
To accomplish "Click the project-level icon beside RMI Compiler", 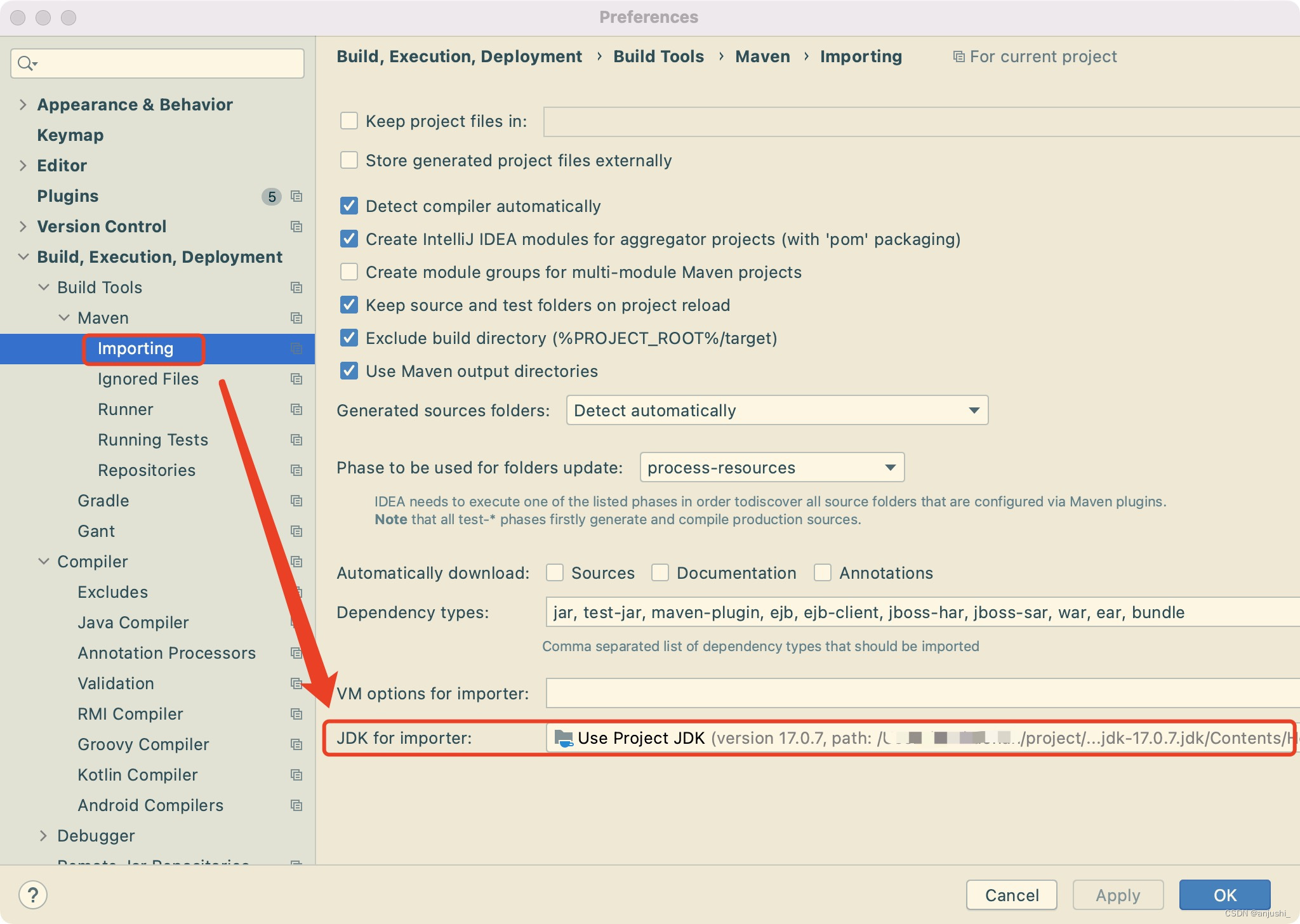I will (x=296, y=714).
